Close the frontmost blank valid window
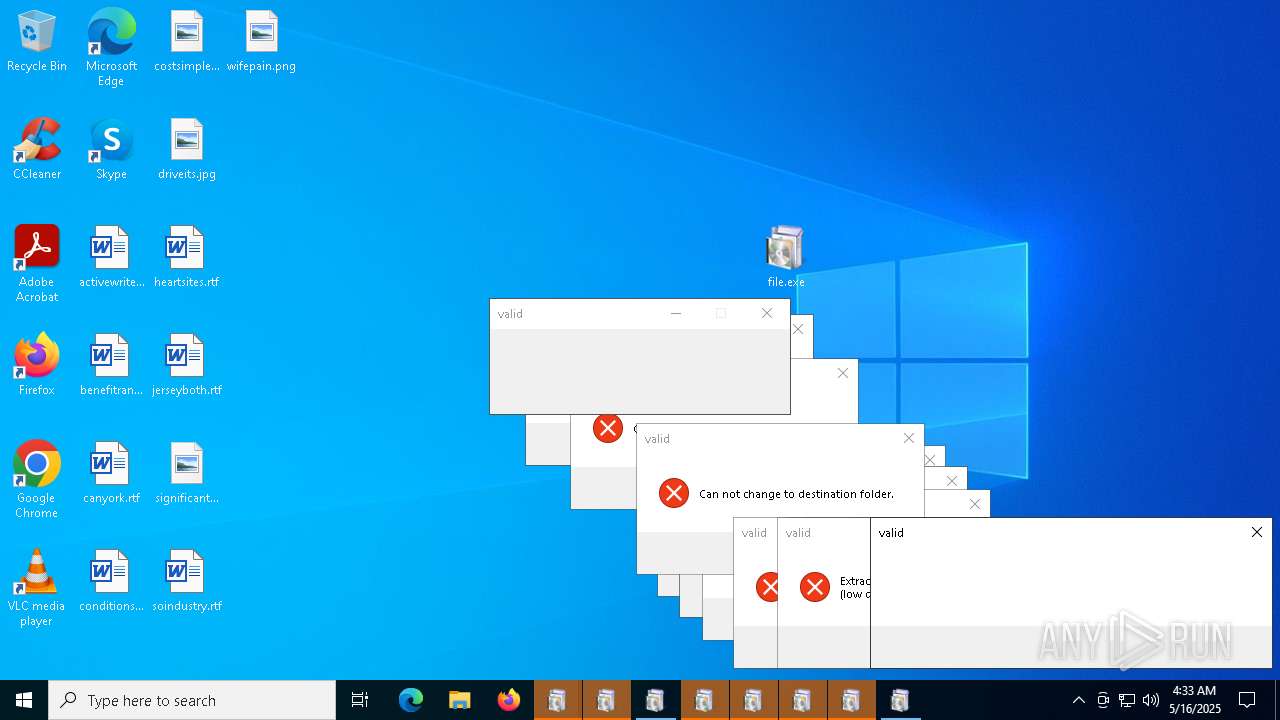The image size is (1280, 720). click(1257, 532)
